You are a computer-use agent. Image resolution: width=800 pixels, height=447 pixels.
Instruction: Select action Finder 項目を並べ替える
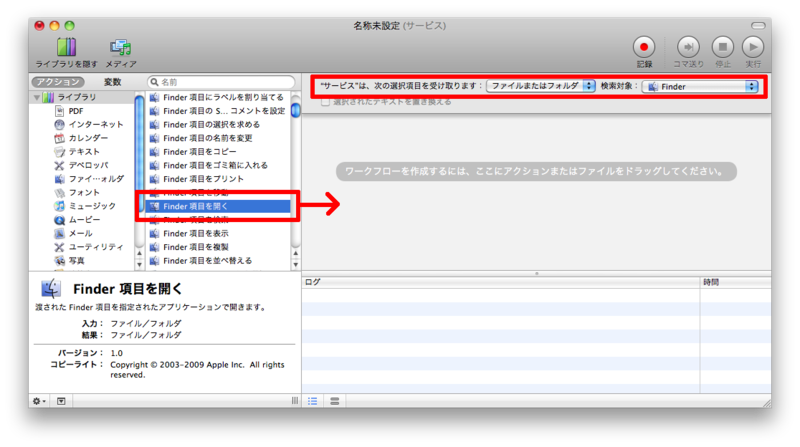click(201, 261)
